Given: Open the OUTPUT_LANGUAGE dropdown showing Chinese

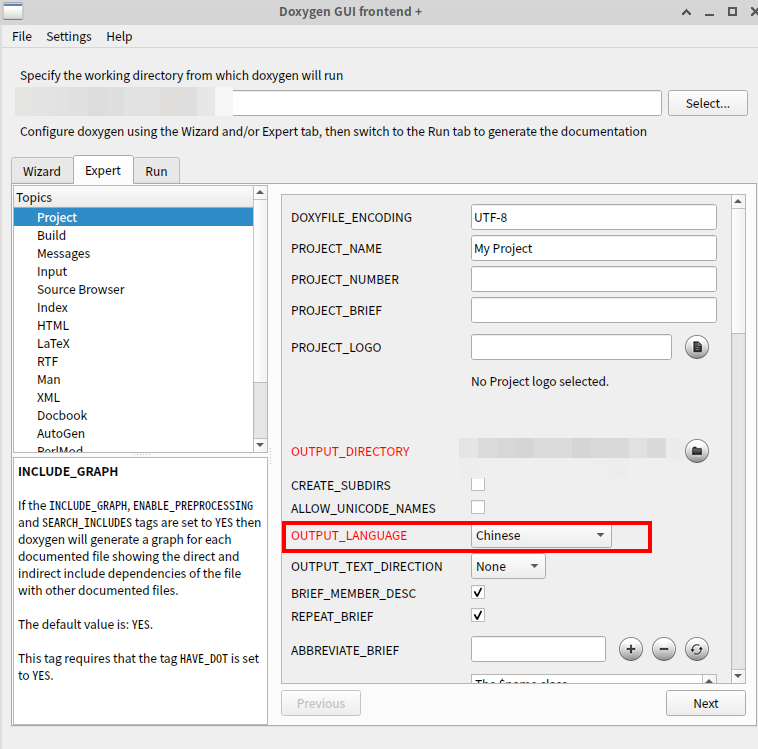Looking at the screenshot, I should point(541,536).
